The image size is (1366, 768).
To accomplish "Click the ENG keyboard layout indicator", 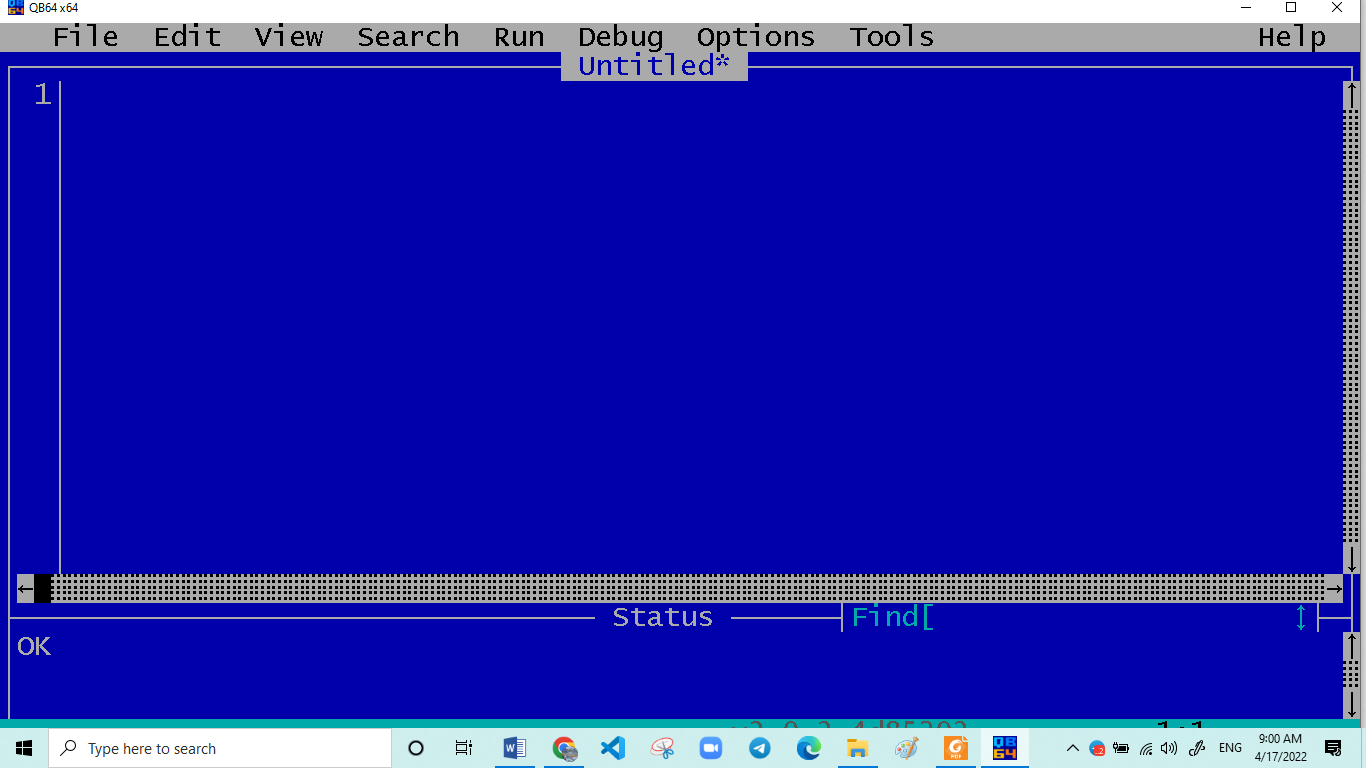I will click(x=1230, y=747).
